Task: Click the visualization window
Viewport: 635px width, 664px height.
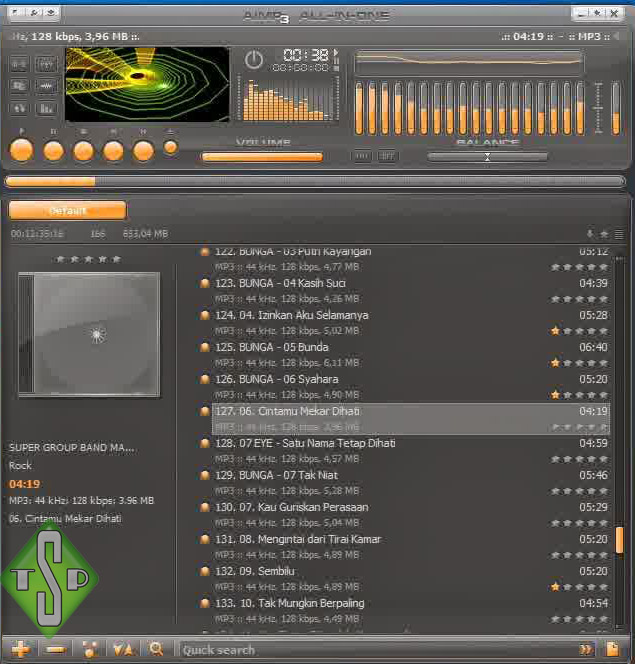Action: [x=147, y=84]
